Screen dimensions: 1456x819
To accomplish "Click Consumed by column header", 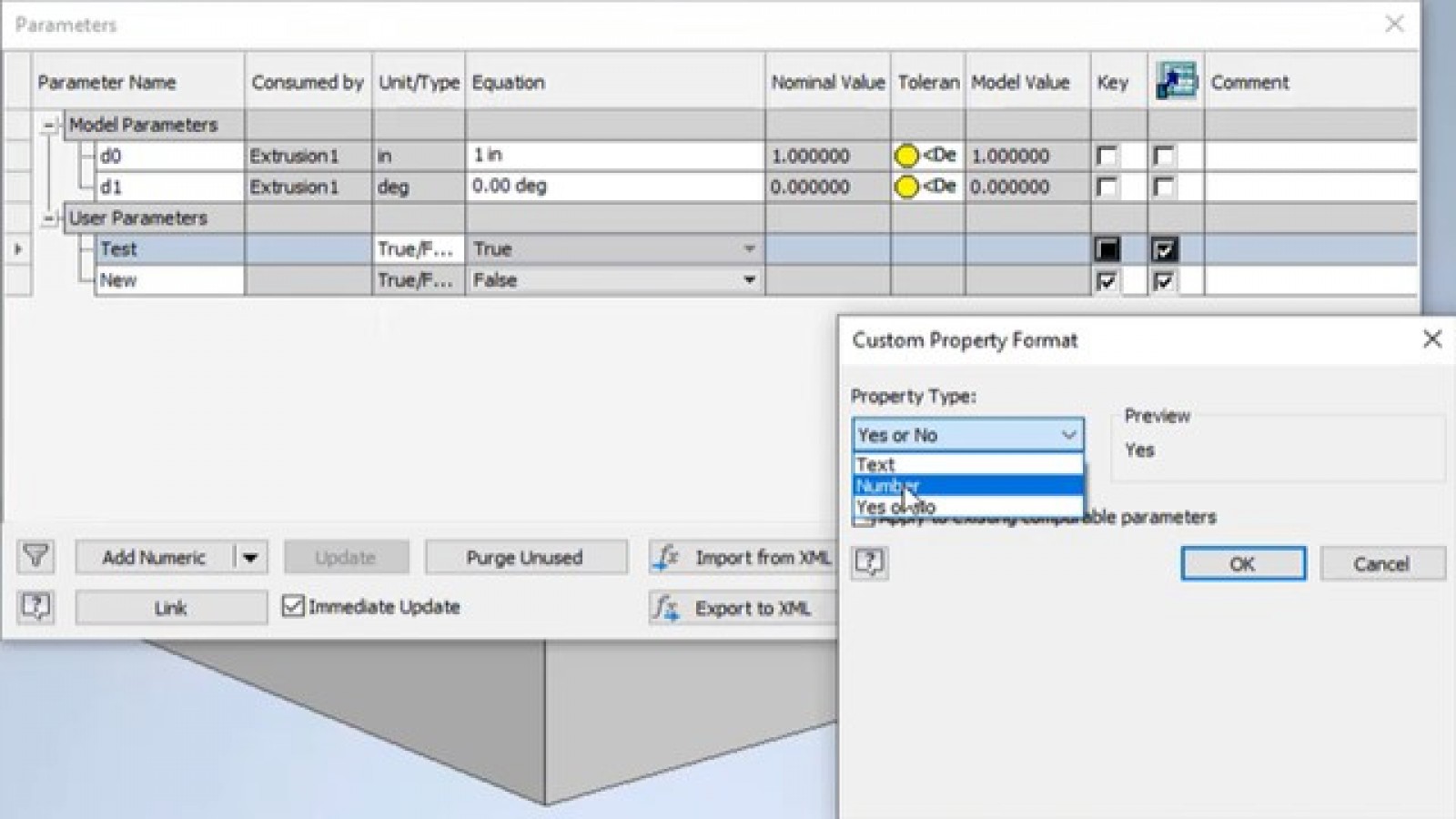I will 308,82.
